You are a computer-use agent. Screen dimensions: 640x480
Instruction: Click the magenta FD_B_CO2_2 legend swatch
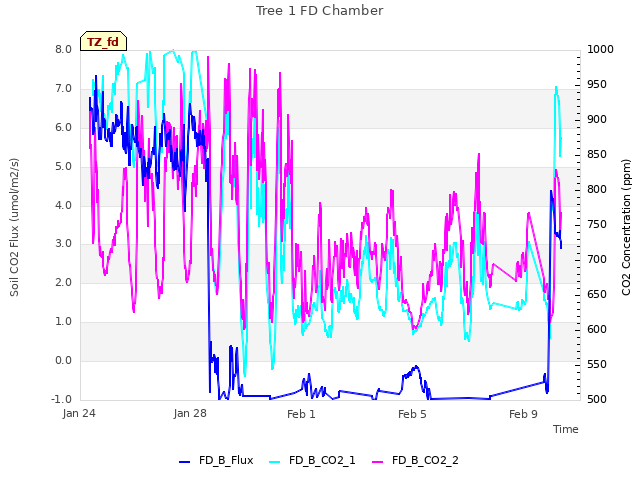pyautogui.click(x=378, y=462)
